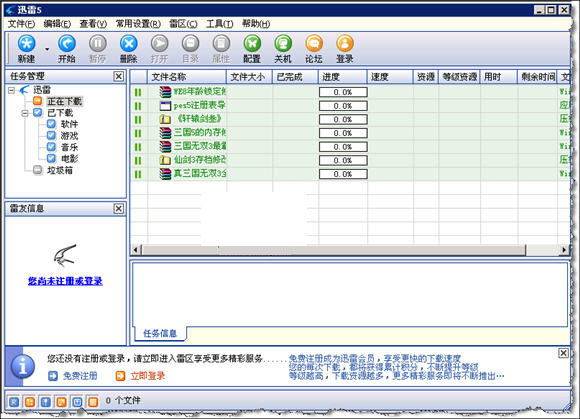580x419 pixels.
Task: Select the 仙剑3存档修改 download row
Action: tap(350, 160)
